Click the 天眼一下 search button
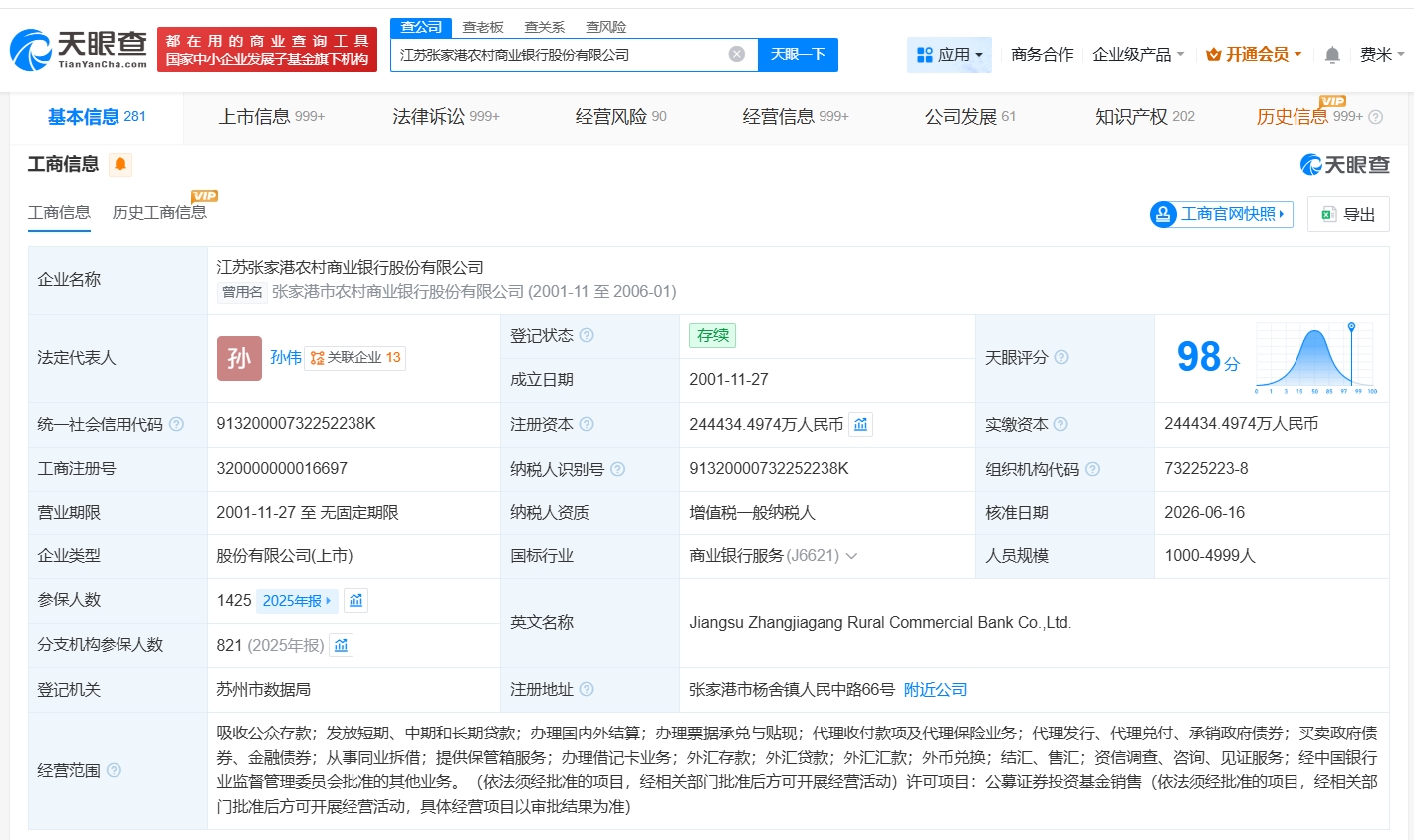 798,55
